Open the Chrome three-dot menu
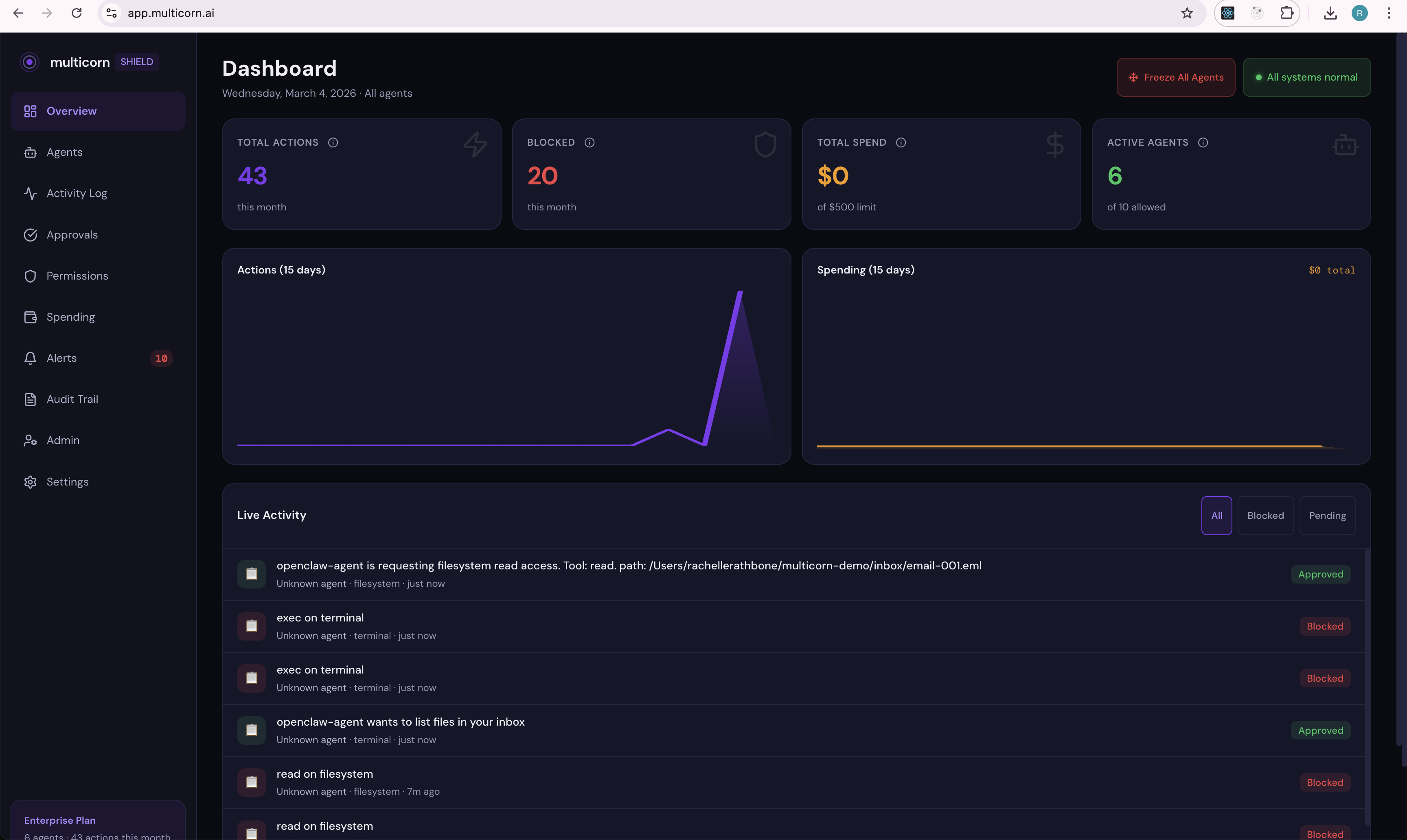 (x=1389, y=13)
